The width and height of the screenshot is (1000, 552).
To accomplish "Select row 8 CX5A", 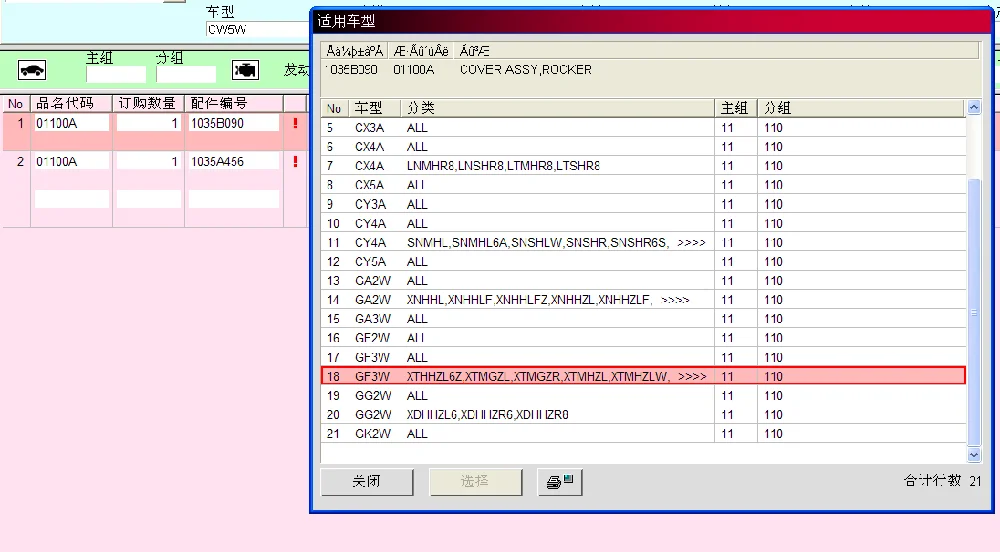I will coord(643,185).
